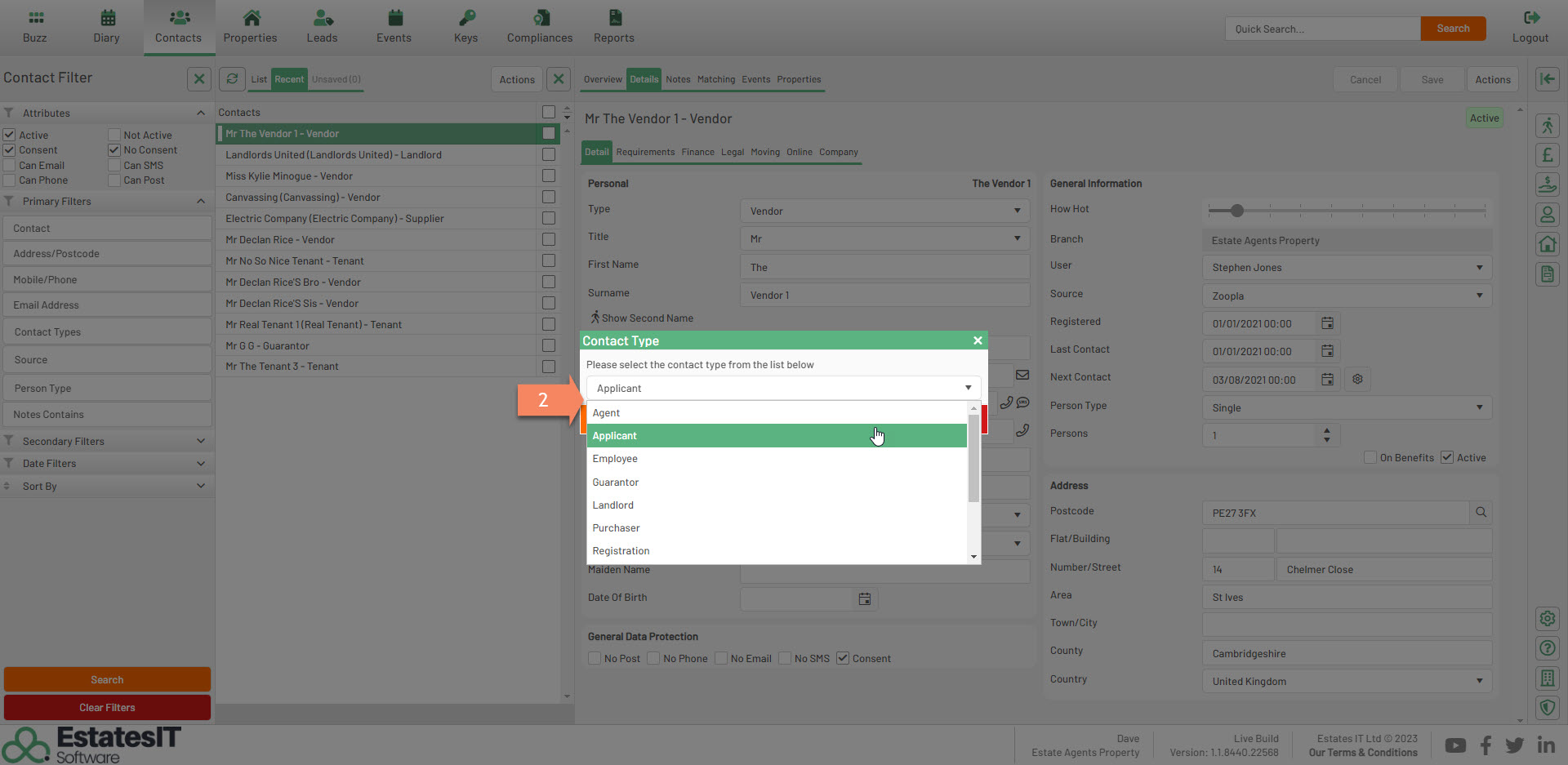
Task: Click the YouTube icon in footer
Action: coord(1454,745)
